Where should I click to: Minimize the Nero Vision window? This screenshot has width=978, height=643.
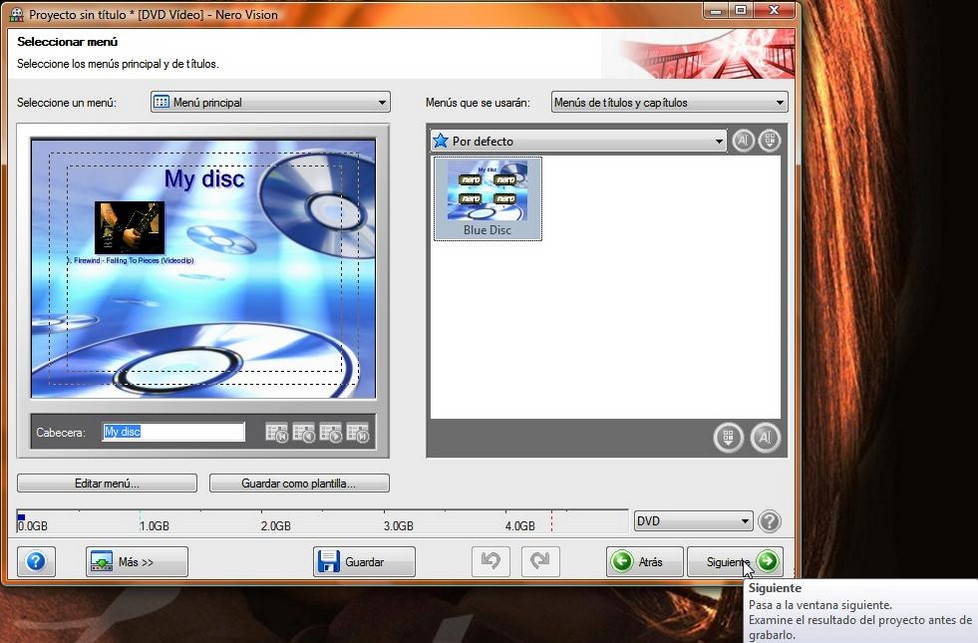(x=716, y=11)
